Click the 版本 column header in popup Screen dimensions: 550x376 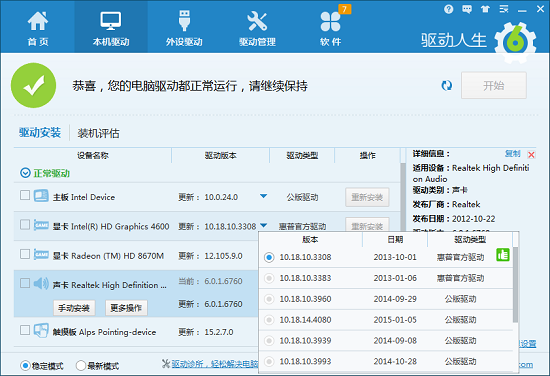(310, 240)
